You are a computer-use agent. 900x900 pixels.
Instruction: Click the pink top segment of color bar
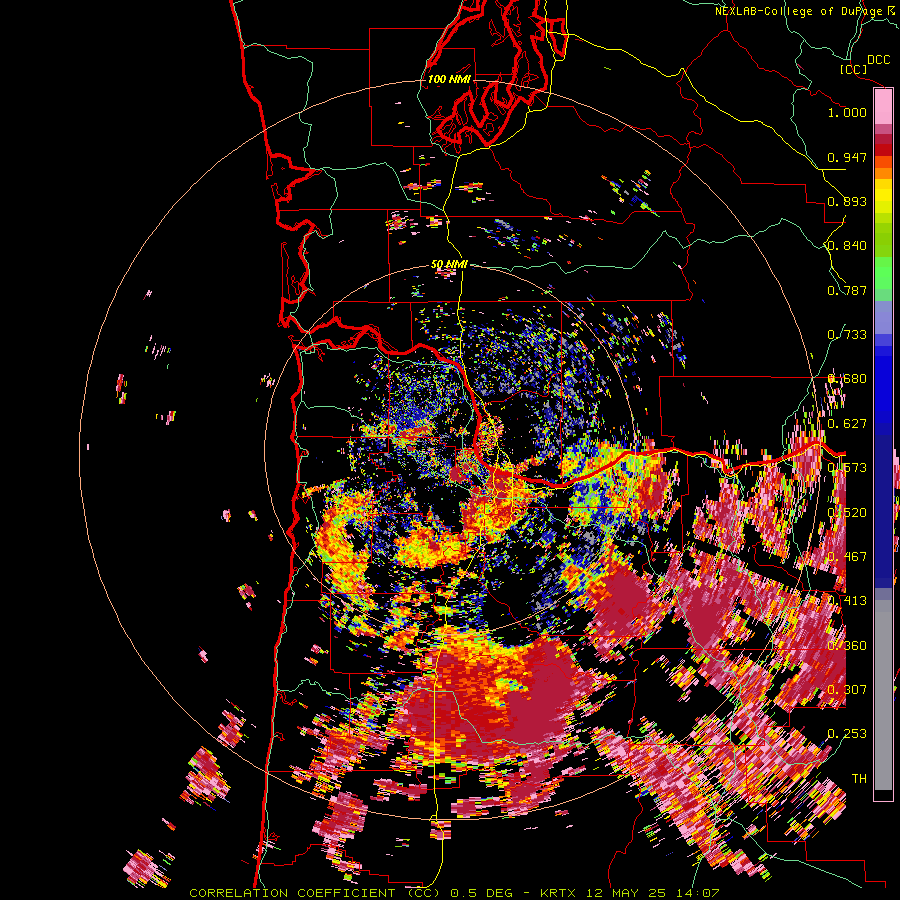click(x=883, y=106)
